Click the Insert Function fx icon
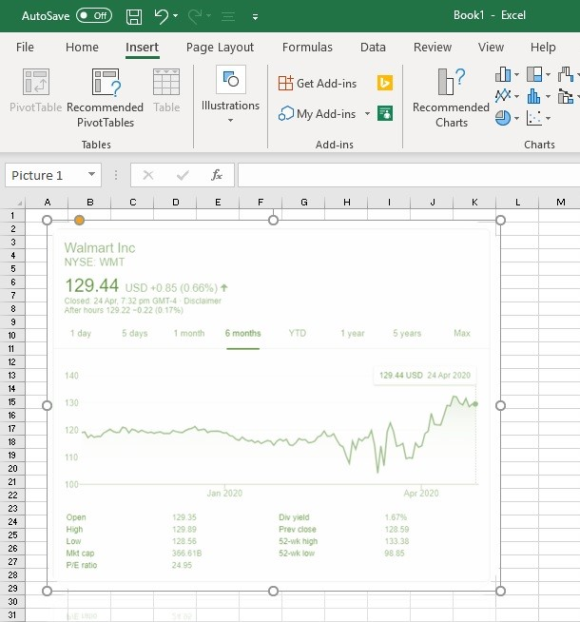This screenshot has width=580, height=622. (x=217, y=175)
